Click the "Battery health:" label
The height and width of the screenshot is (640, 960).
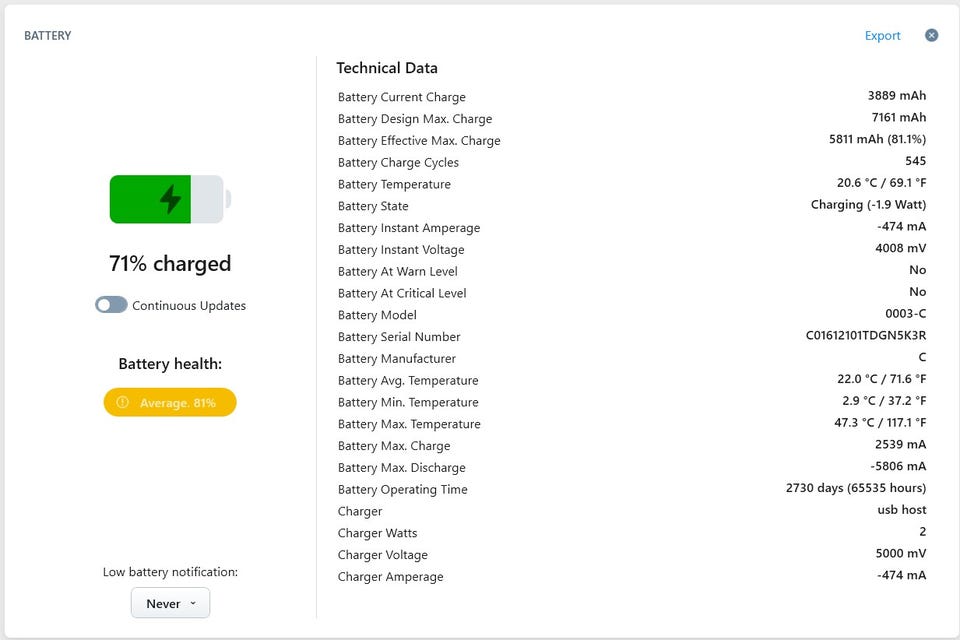coord(170,364)
